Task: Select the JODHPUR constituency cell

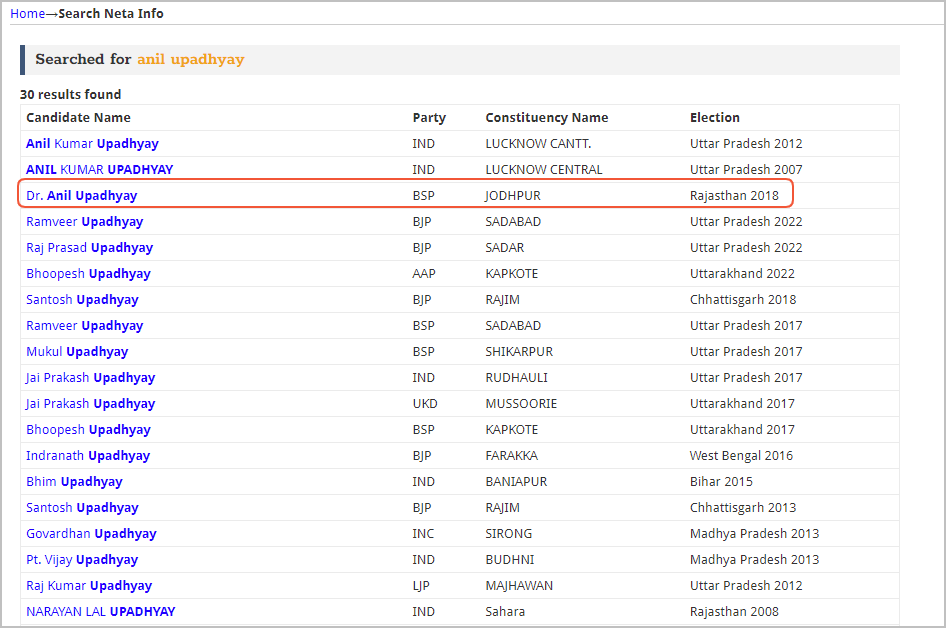Action: pyautogui.click(x=513, y=195)
